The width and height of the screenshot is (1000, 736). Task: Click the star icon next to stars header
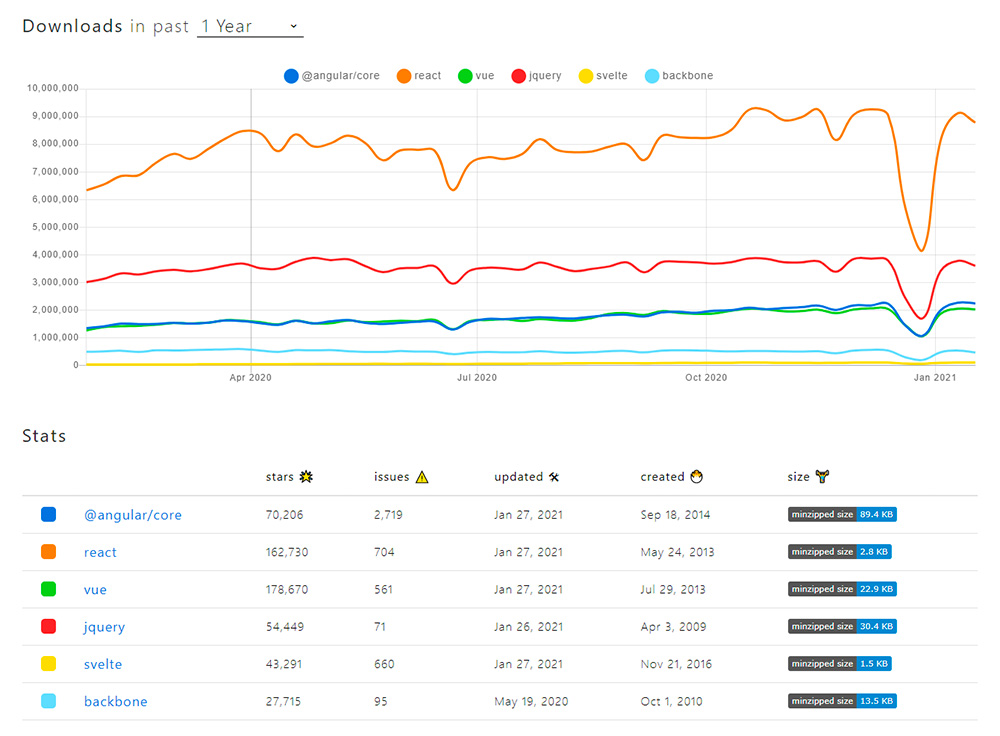306,476
